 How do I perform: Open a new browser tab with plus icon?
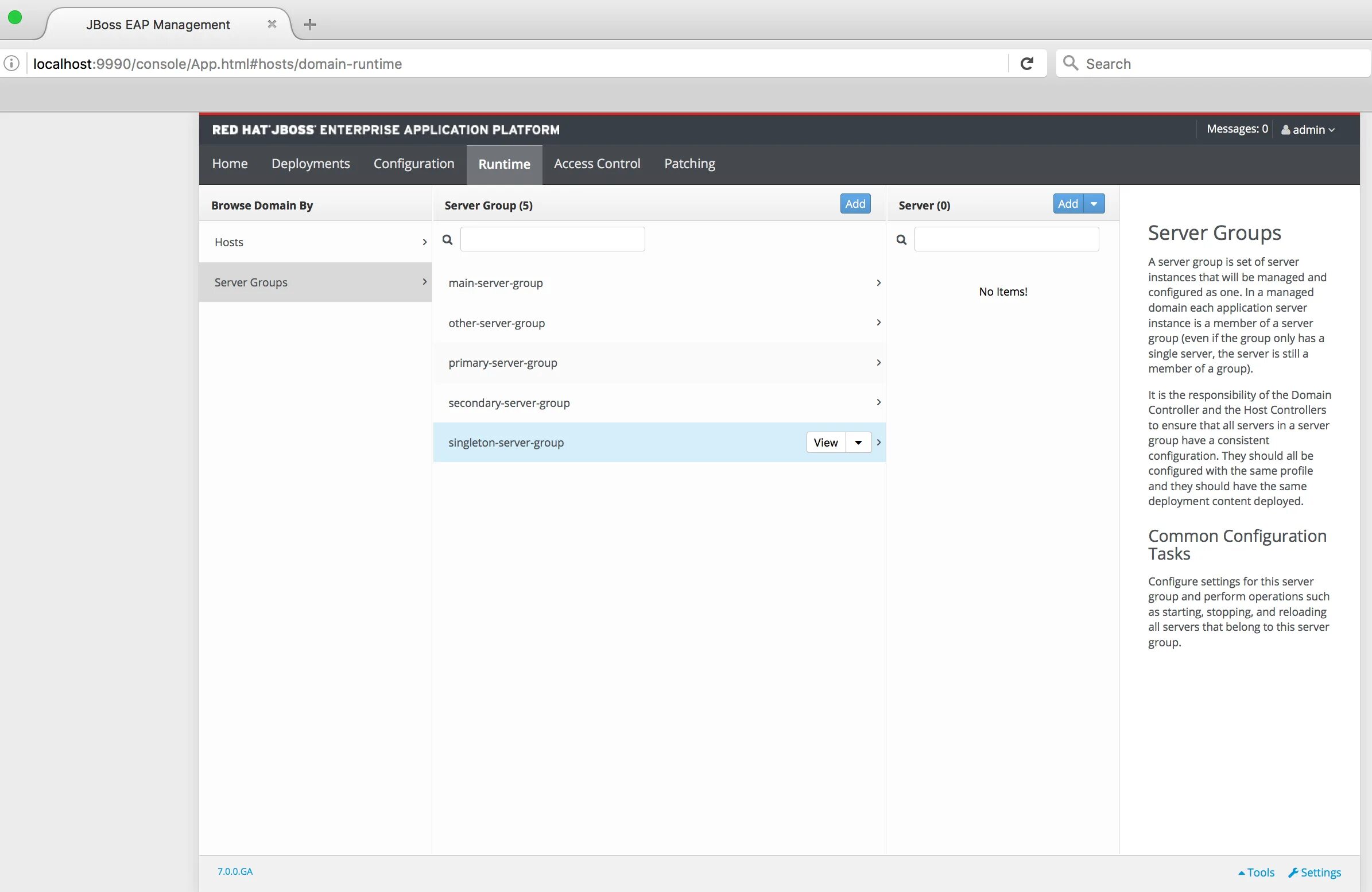[309, 24]
